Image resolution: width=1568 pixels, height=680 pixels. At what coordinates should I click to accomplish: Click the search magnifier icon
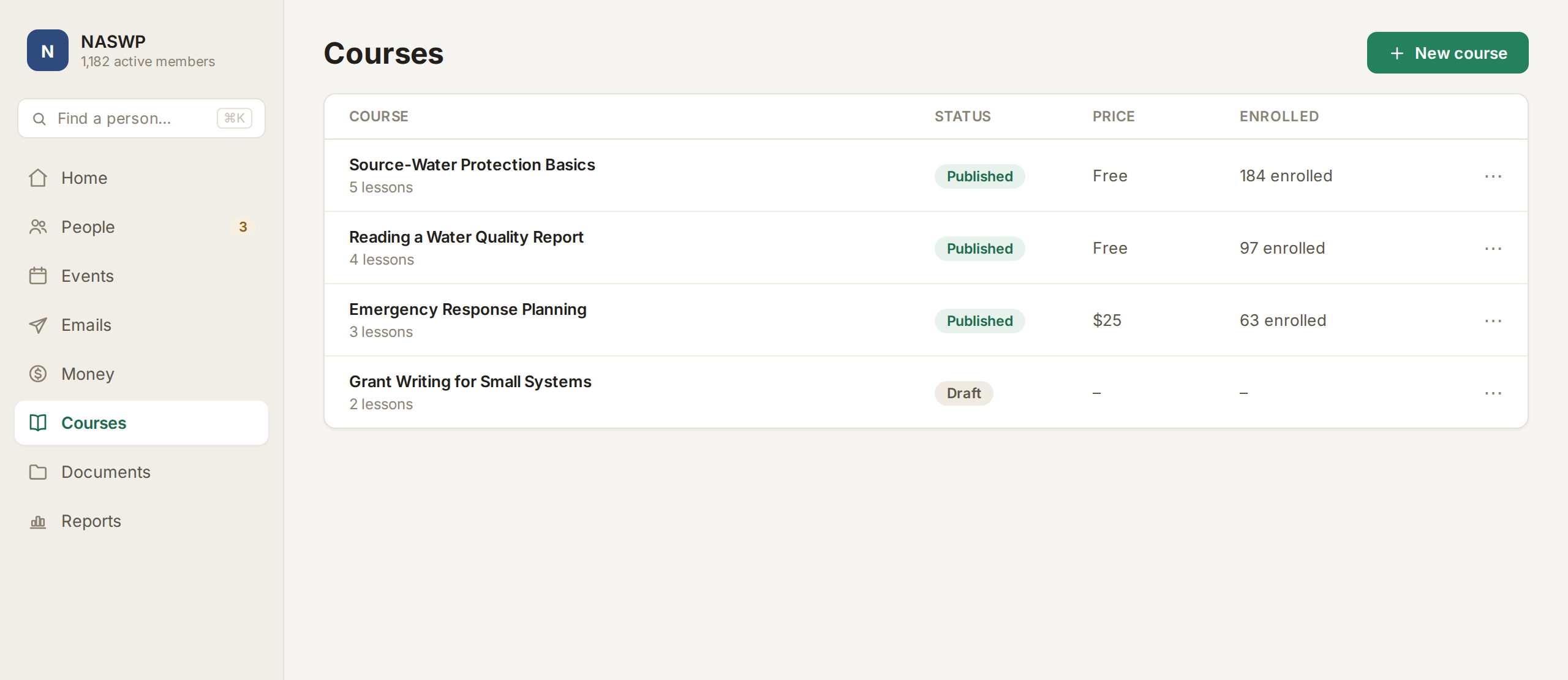(39, 119)
